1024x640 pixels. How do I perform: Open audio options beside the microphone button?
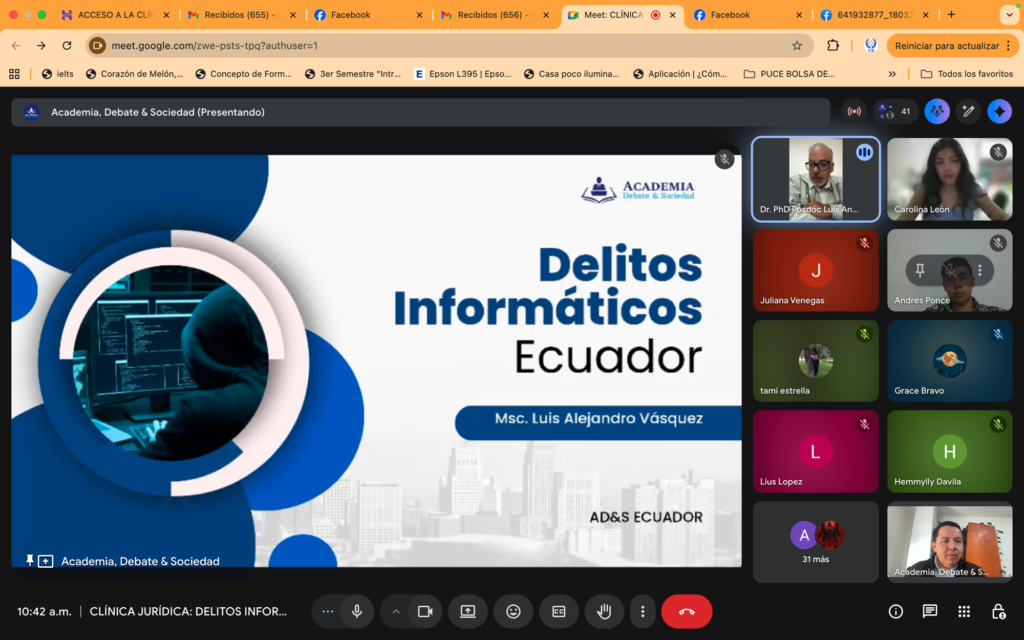tap(327, 611)
